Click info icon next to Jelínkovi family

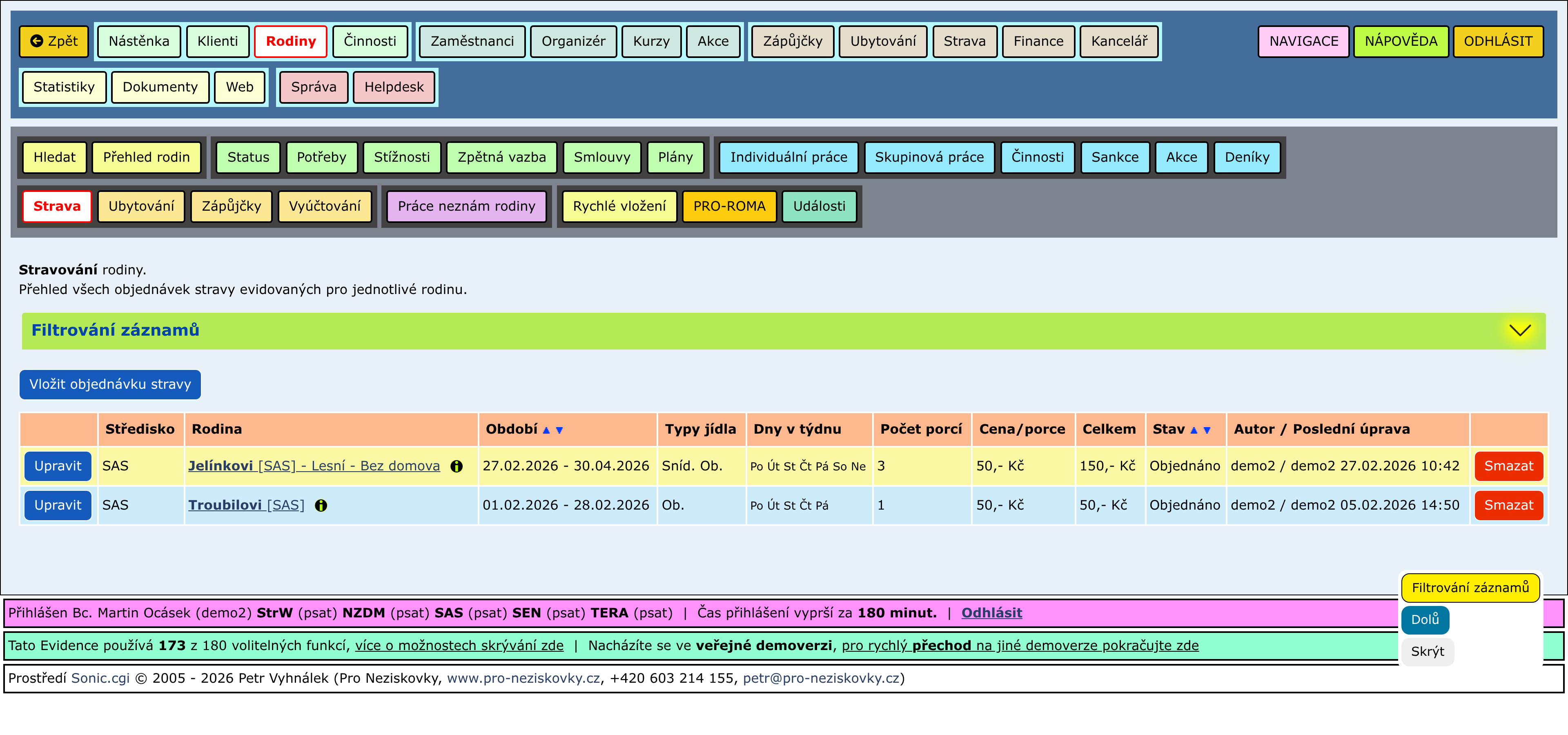coord(456,466)
